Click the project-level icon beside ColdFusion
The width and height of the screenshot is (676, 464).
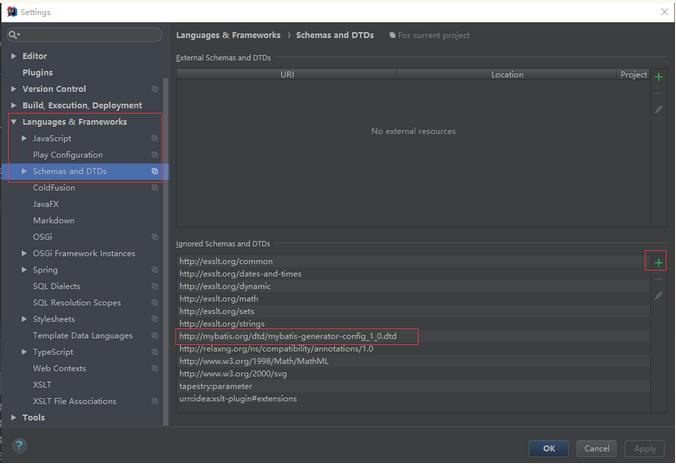pos(155,188)
